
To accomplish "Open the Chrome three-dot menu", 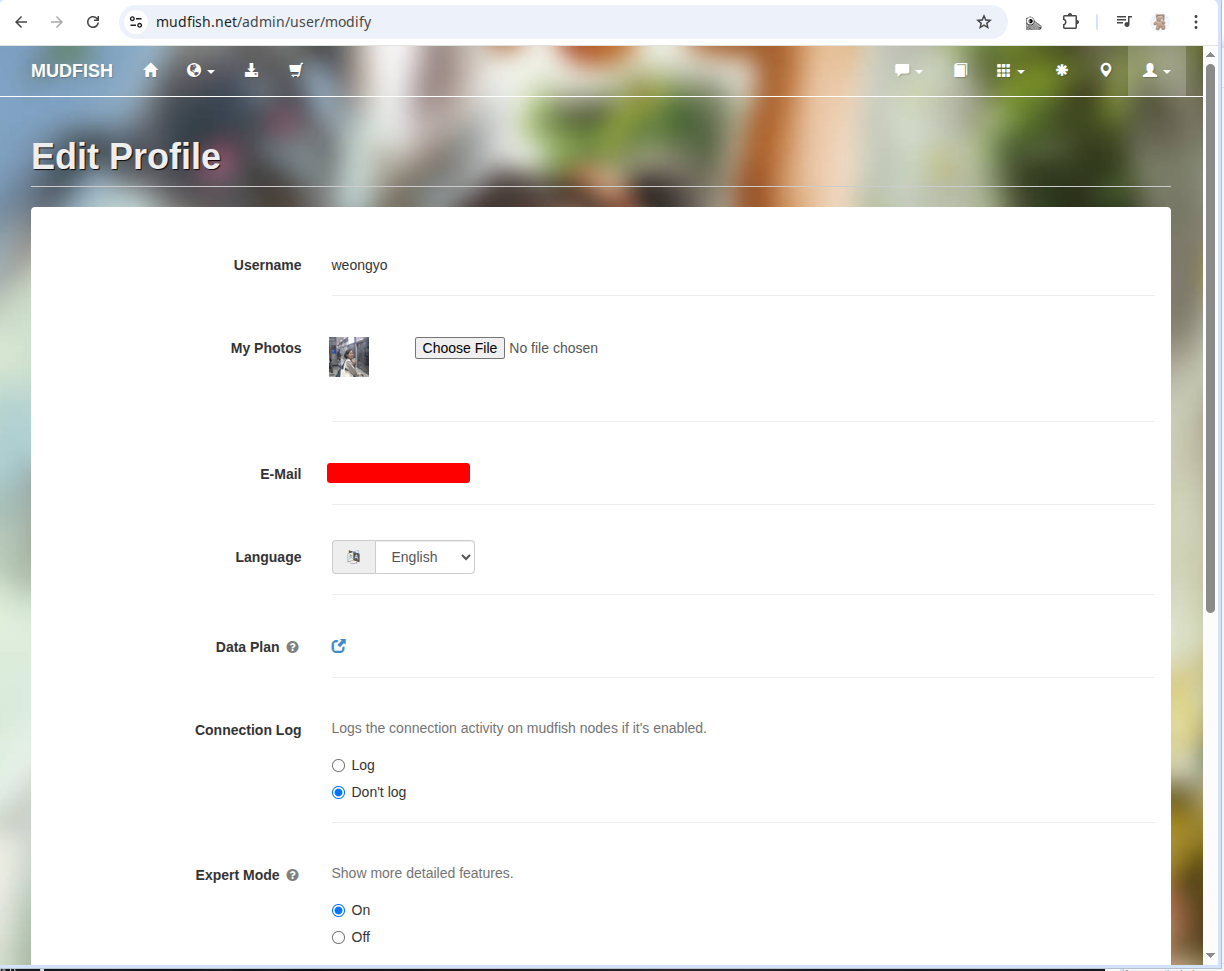I will coord(1196,22).
